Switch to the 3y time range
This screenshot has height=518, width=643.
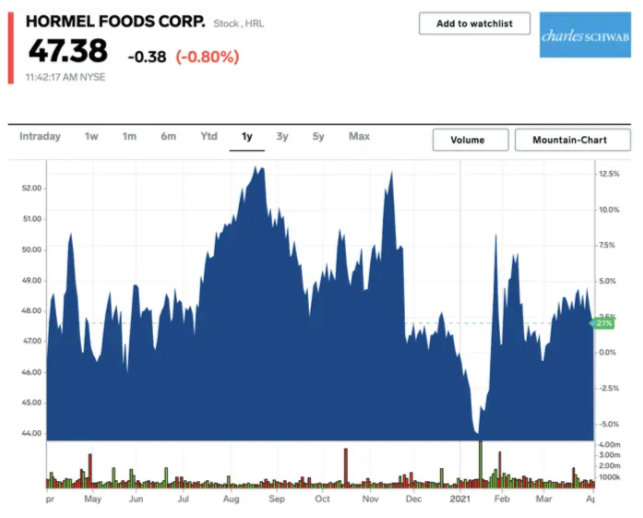coord(282,136)
